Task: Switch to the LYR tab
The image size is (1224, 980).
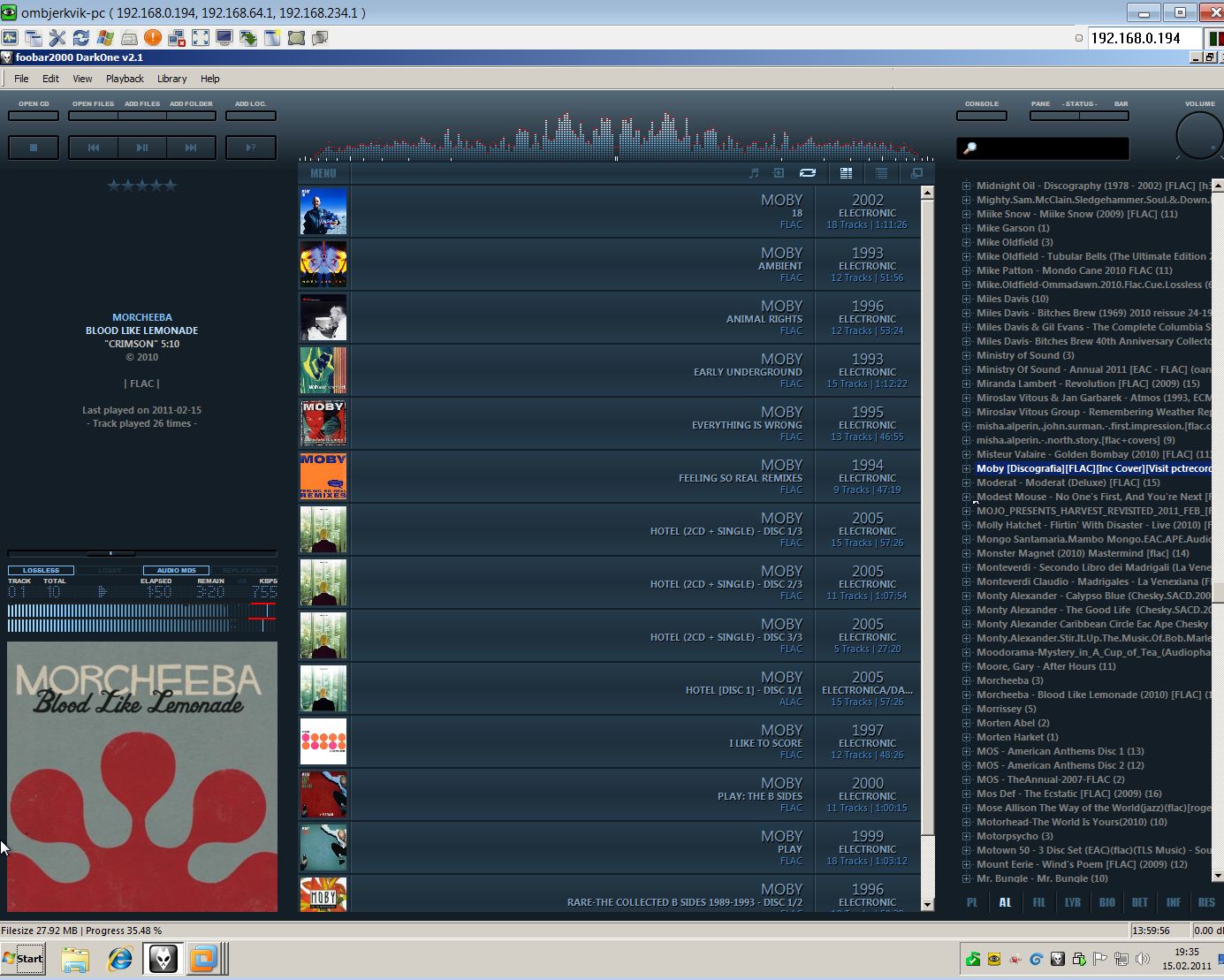Action: (x=1073, y=902)
